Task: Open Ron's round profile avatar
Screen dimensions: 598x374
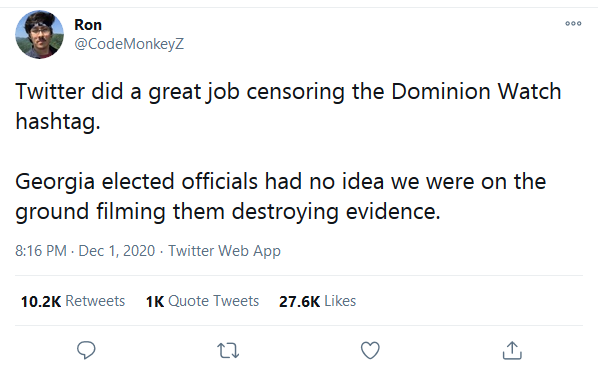Action: coord(39,34)
